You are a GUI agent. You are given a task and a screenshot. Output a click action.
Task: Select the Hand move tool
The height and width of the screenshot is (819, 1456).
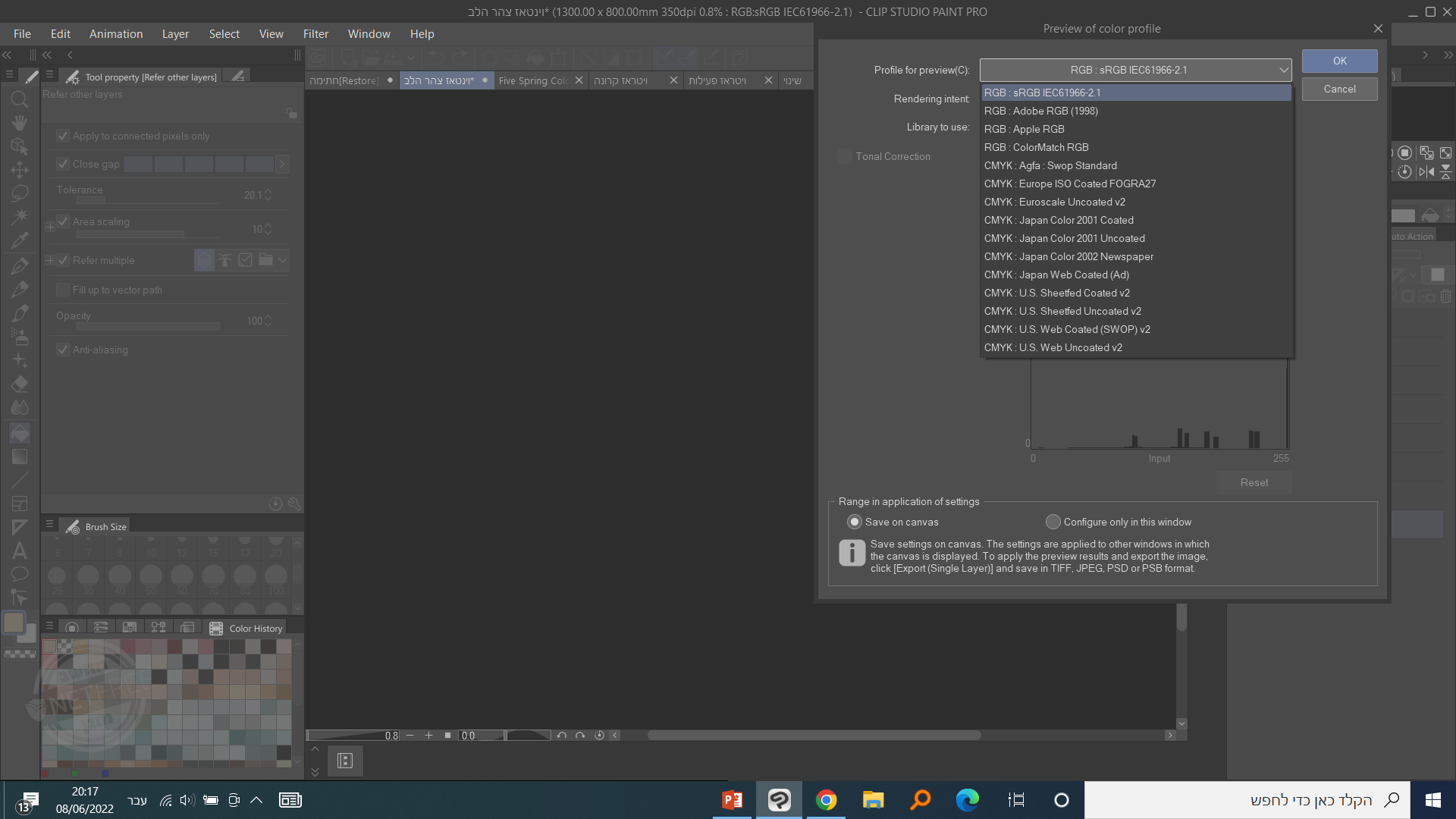pos(20,122)
